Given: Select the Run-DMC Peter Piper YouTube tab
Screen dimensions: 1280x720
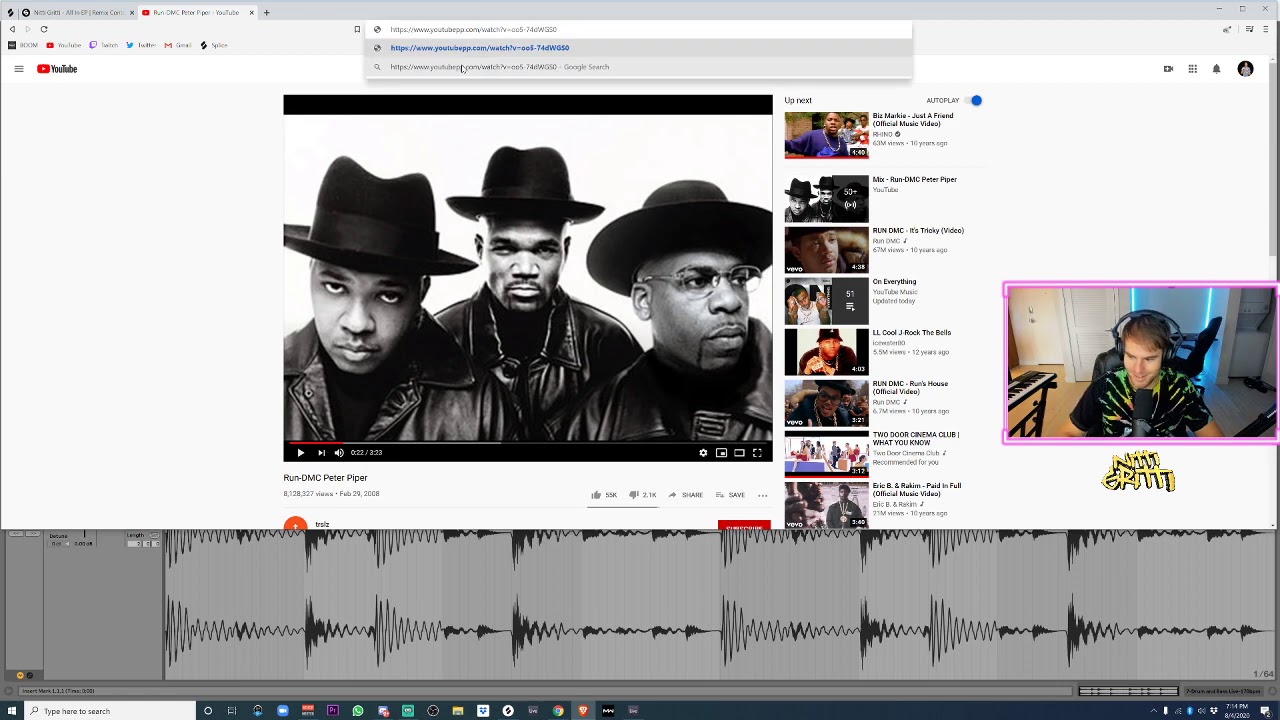Looking at the screenshot, I should click(196, 12).
